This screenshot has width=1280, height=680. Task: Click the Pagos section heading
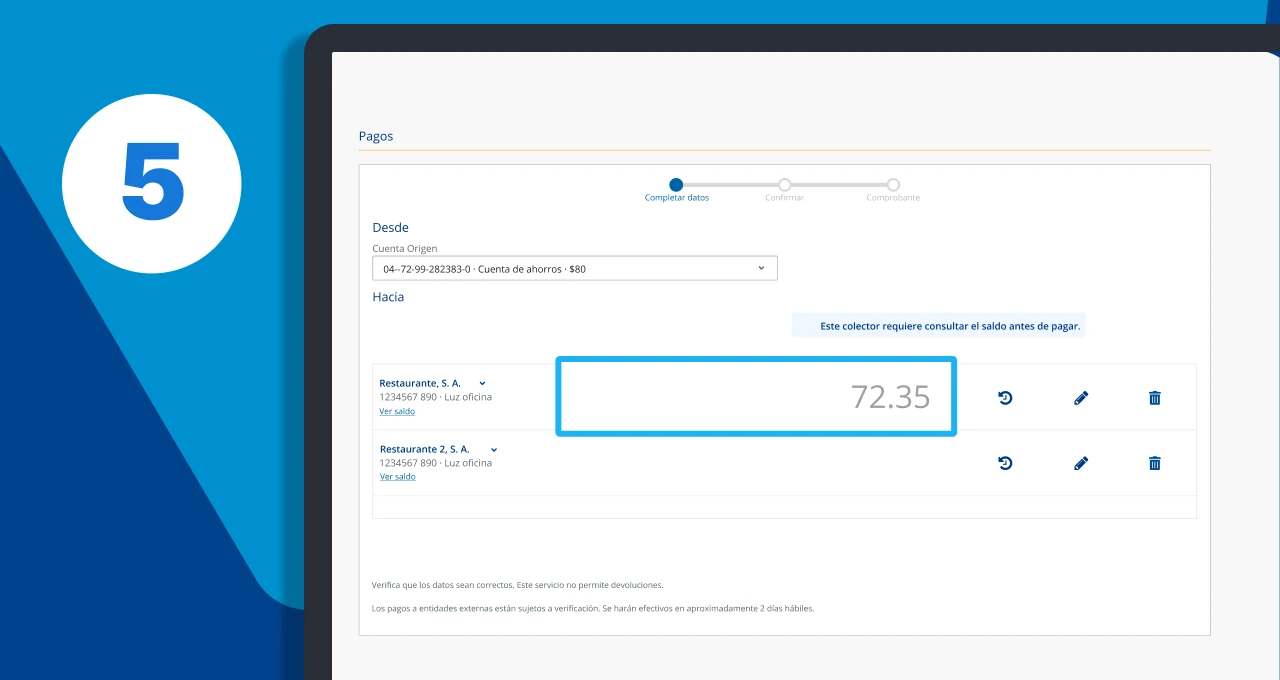pos(376,136)
